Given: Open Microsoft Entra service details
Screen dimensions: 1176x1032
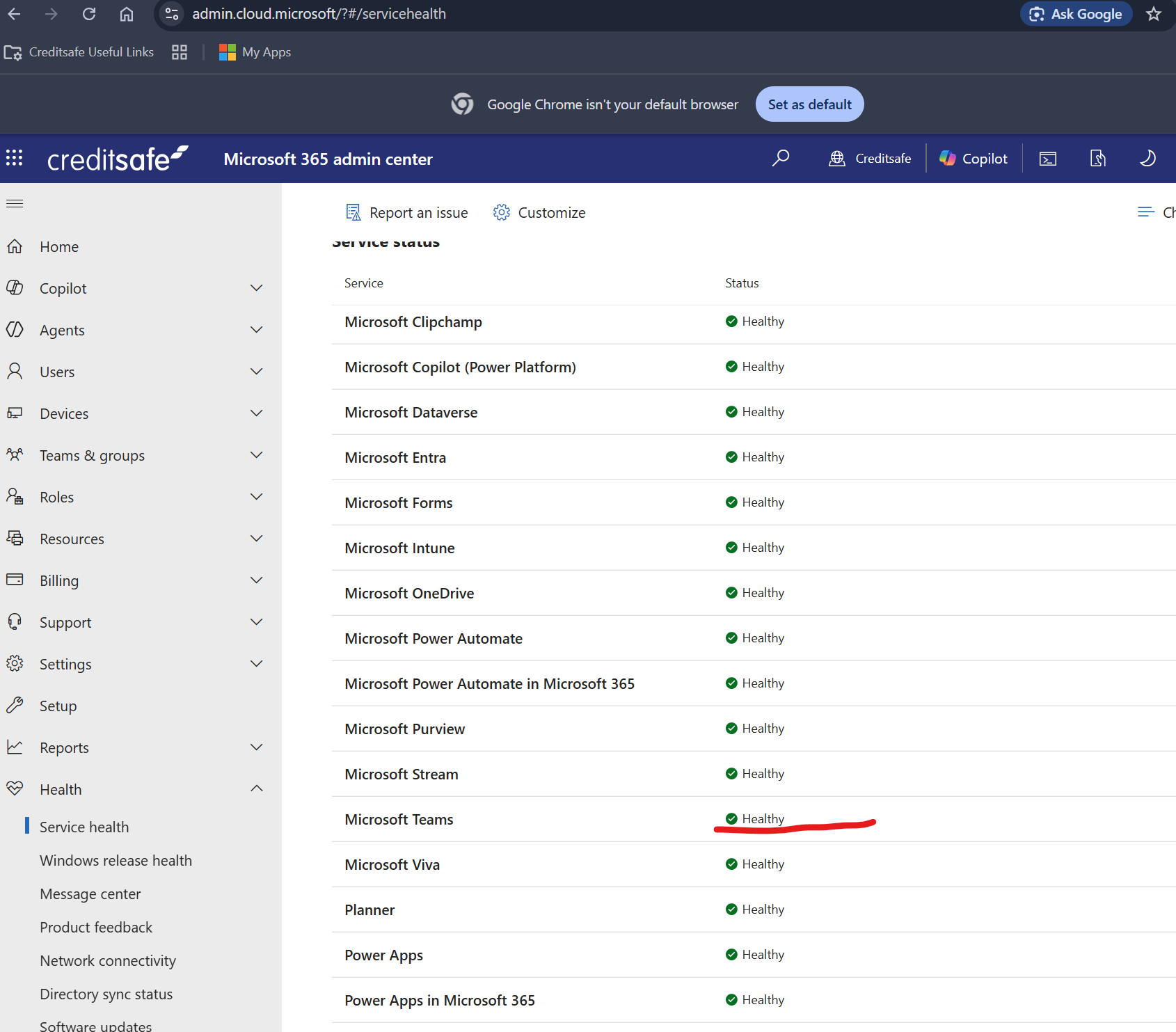Looking at the screenshot, I should click(395, 457).
